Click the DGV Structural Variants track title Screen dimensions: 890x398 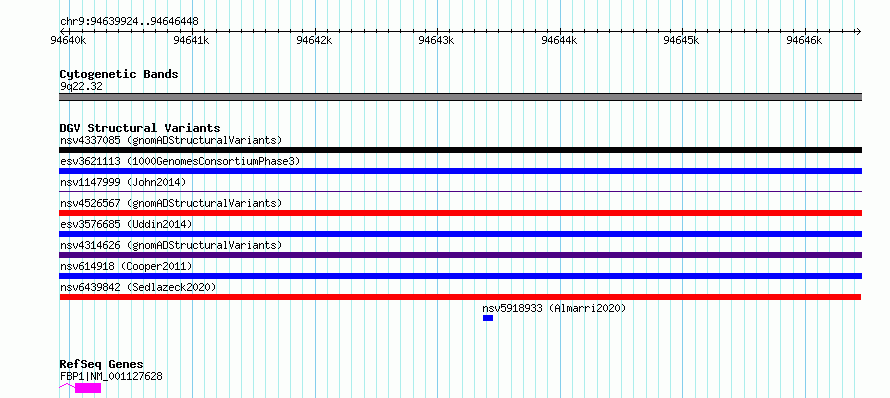[x=140, y=128]
